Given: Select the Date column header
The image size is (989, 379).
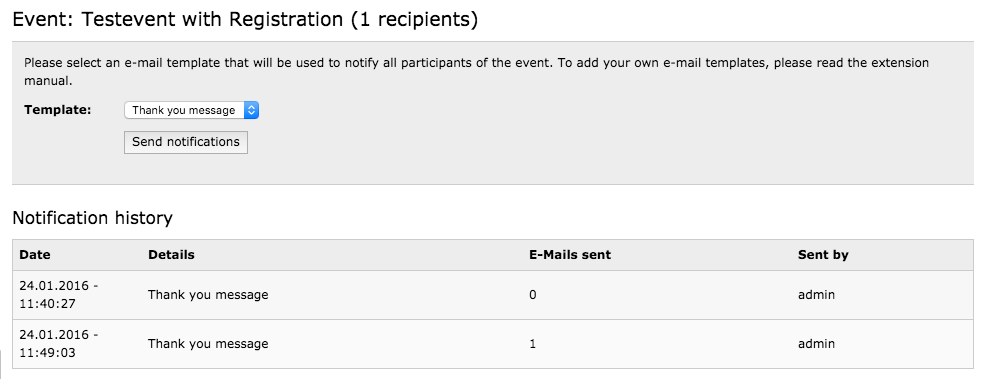Looking at the screenshot, I should [x=35, y=255].
